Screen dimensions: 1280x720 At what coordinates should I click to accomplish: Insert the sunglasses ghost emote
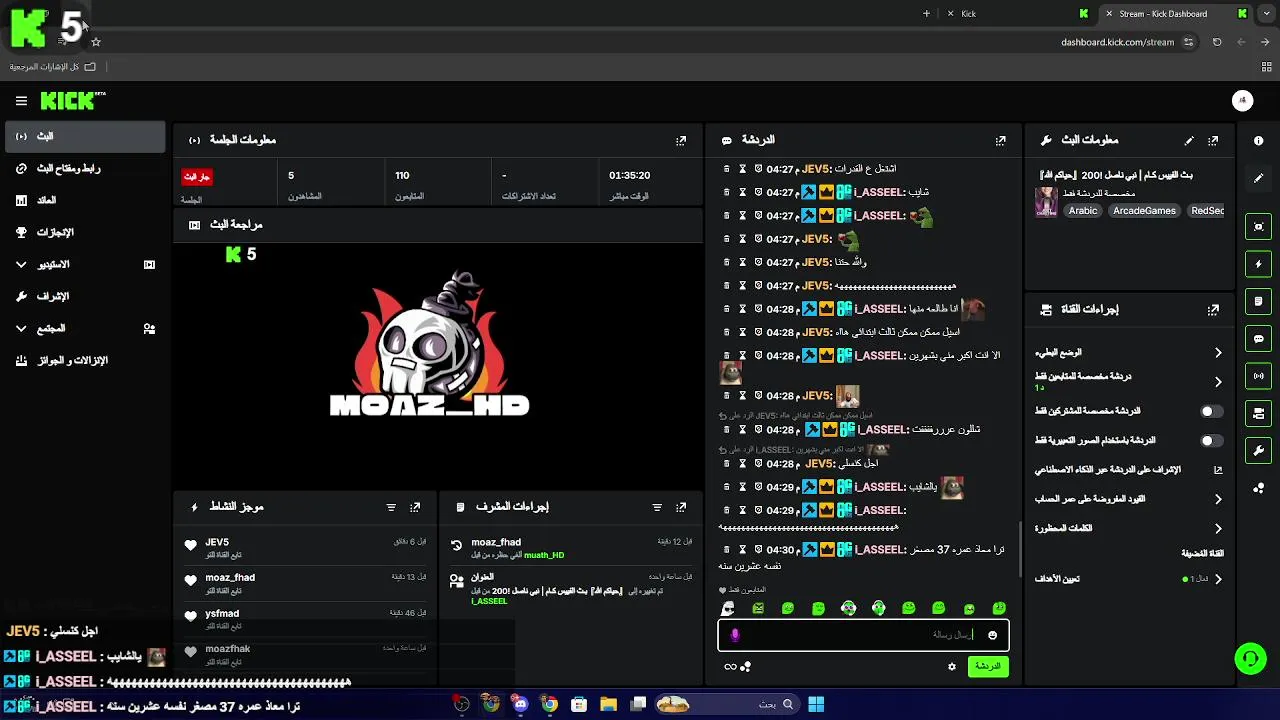(728, 608)
